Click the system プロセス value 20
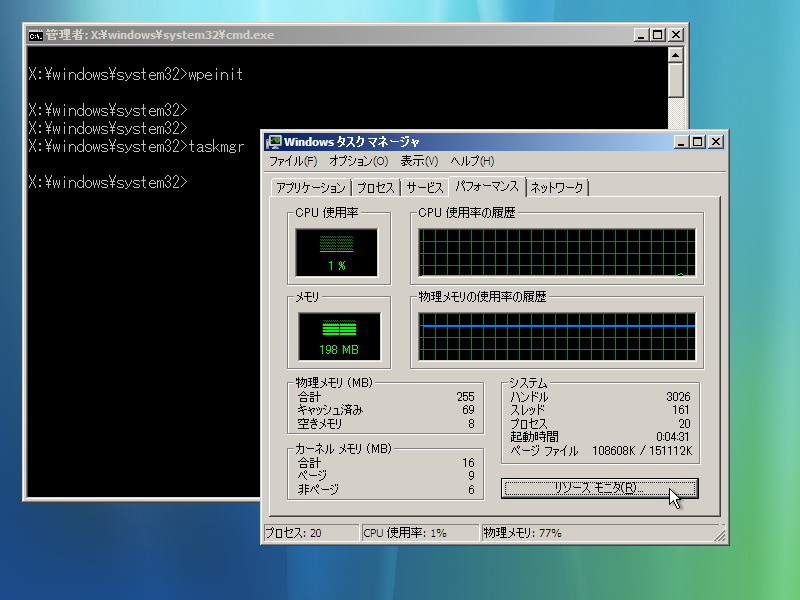Screen dimensions: 800x600 coord(684,424)
